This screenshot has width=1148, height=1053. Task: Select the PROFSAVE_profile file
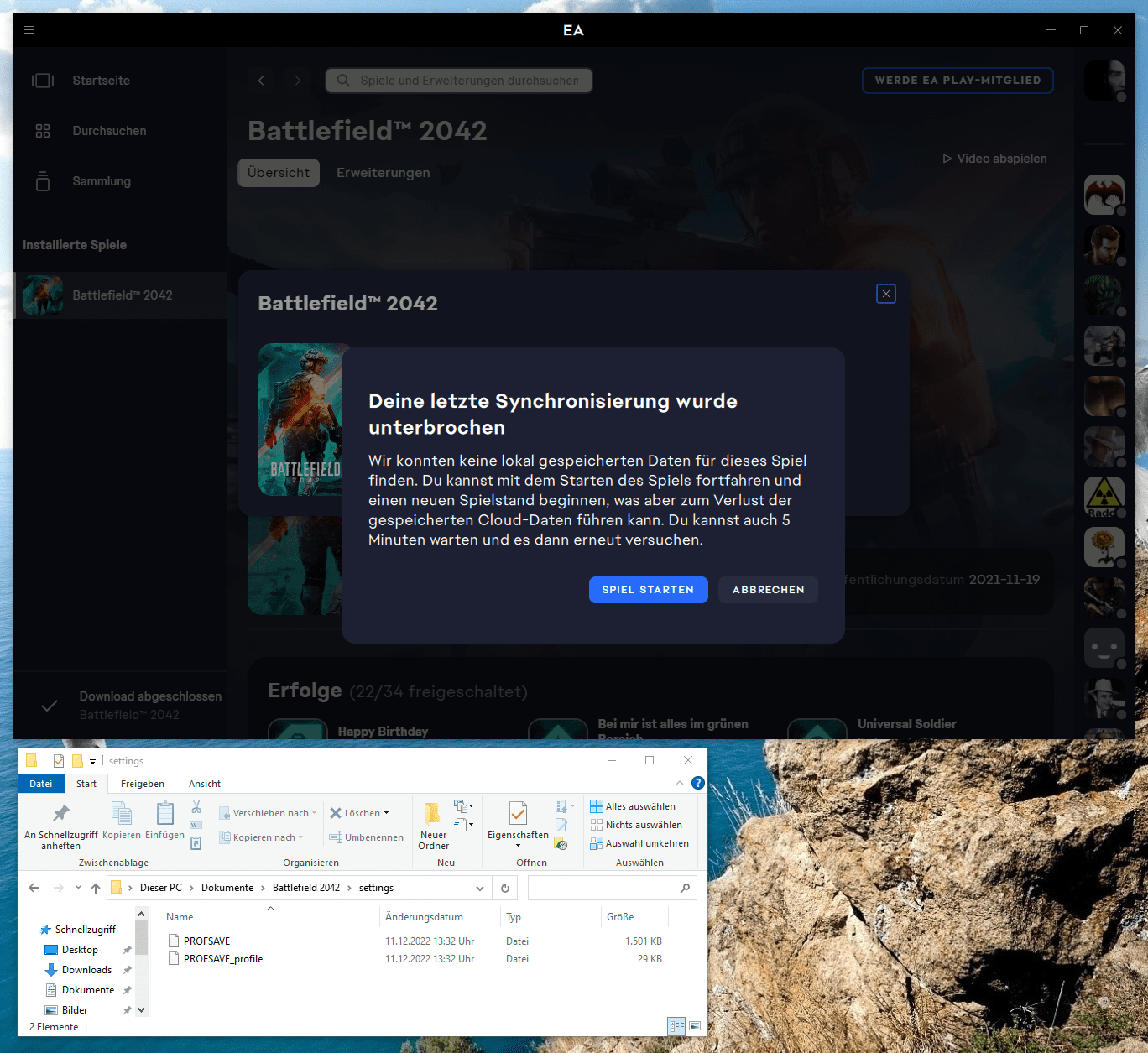(223, 959)
